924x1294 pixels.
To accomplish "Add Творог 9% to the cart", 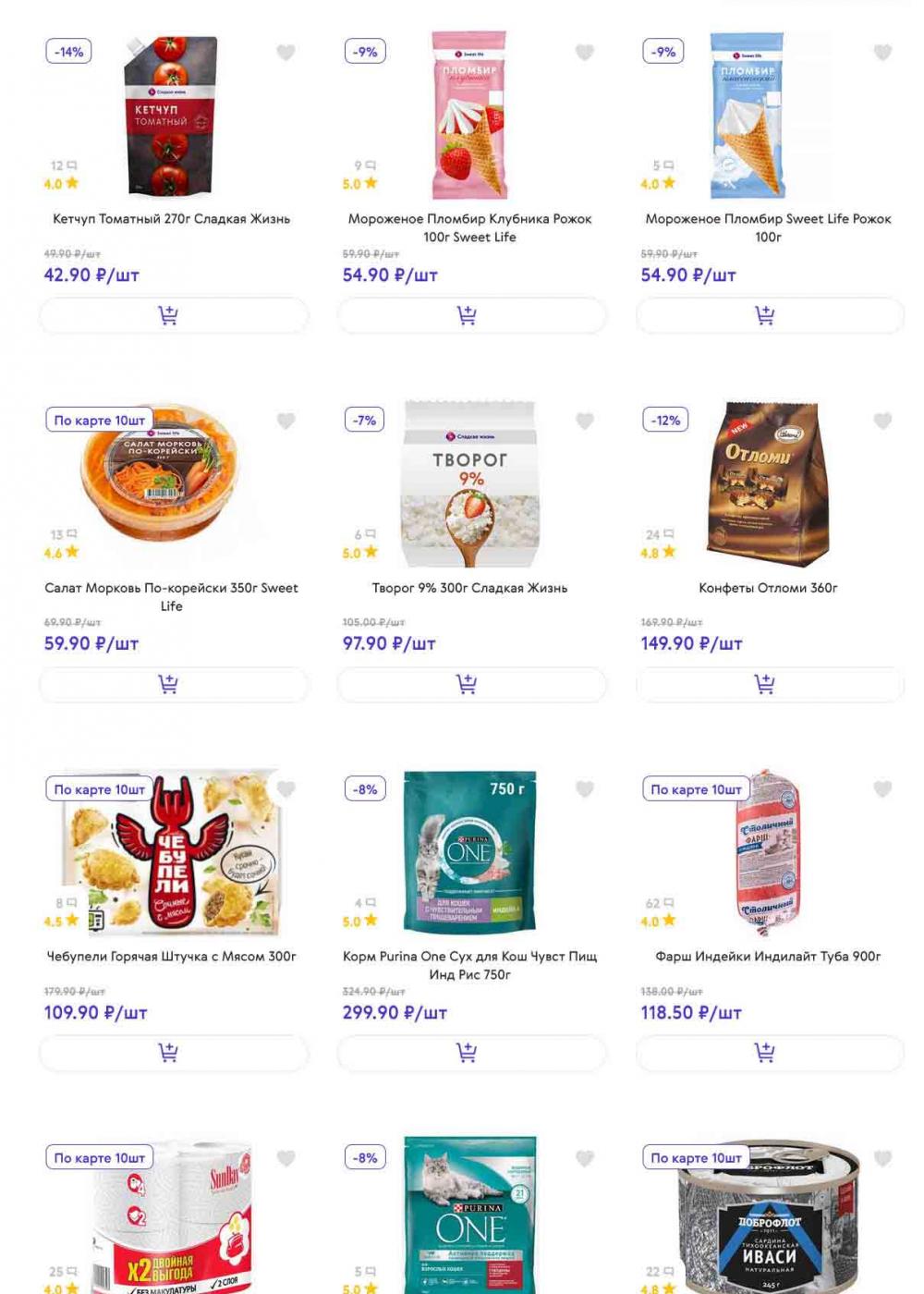I will (472, 685).
